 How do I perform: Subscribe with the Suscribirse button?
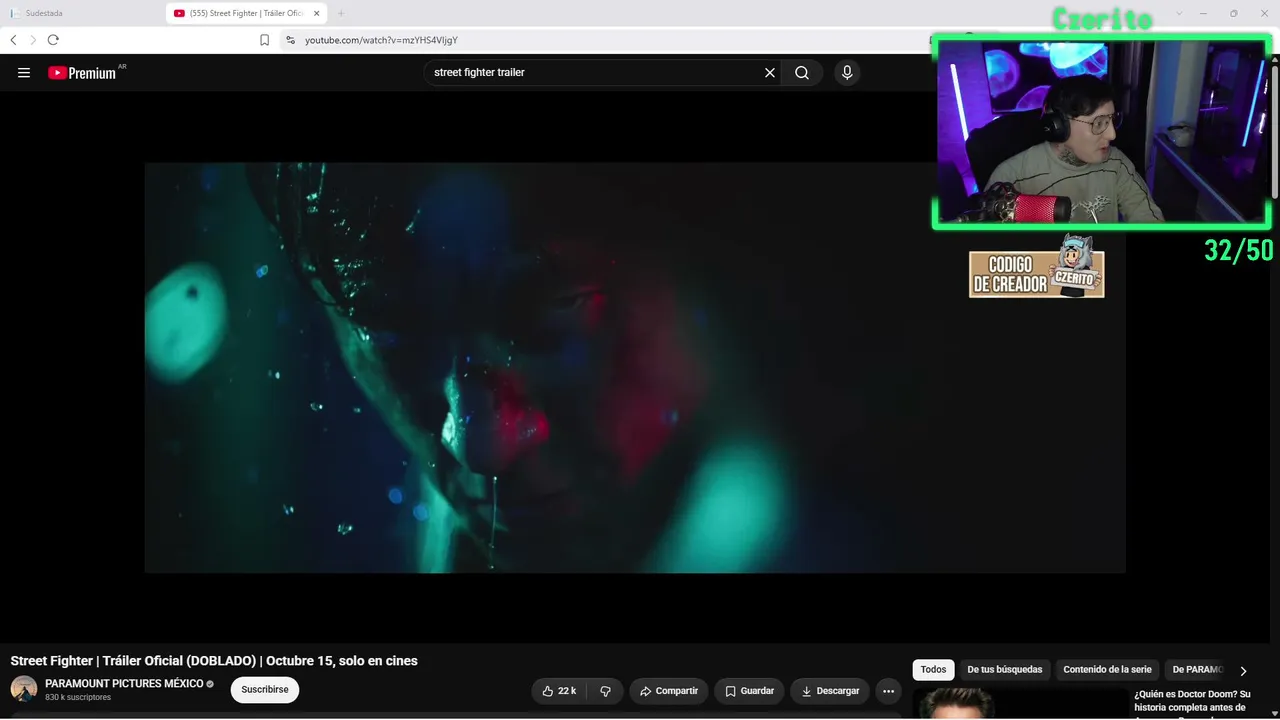click(265, 690)
